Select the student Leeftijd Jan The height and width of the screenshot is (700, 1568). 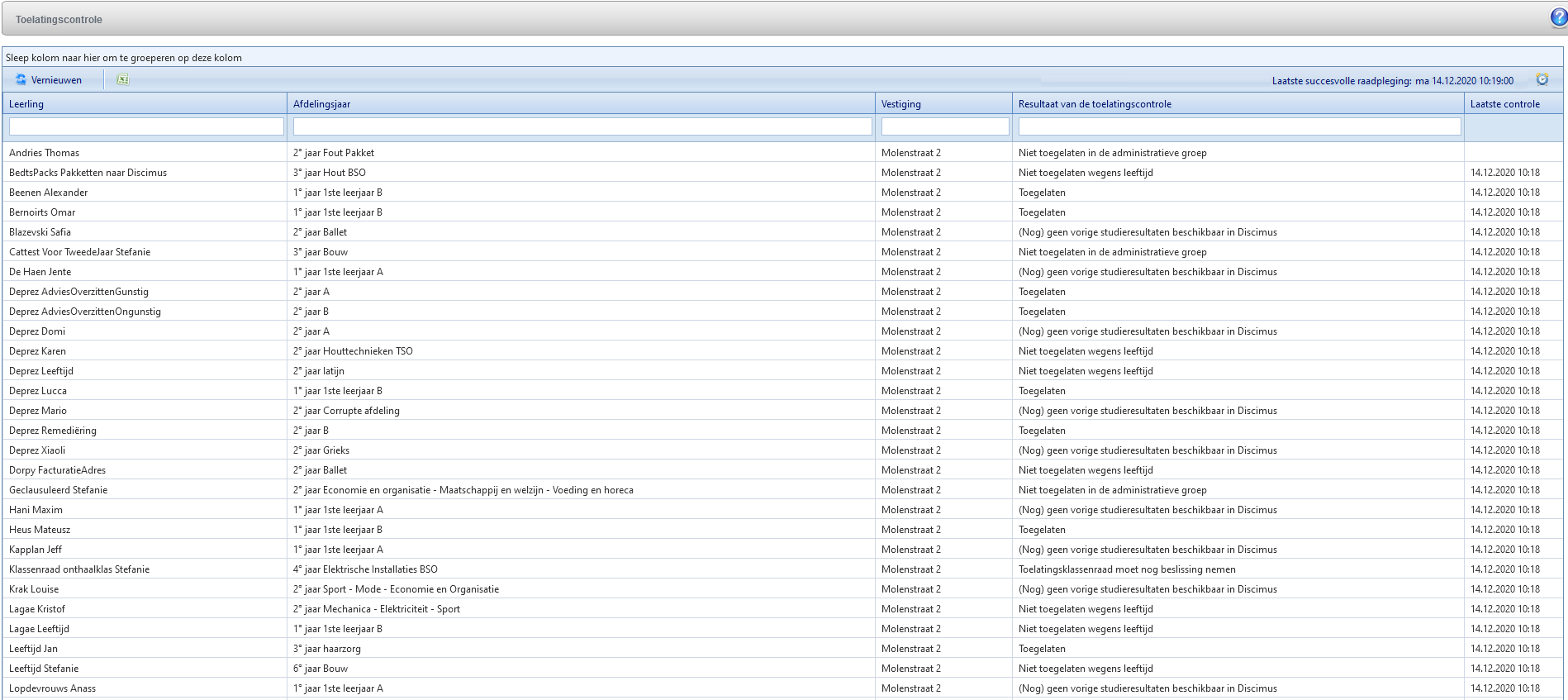pyautogui.click(x=34, y=649)
